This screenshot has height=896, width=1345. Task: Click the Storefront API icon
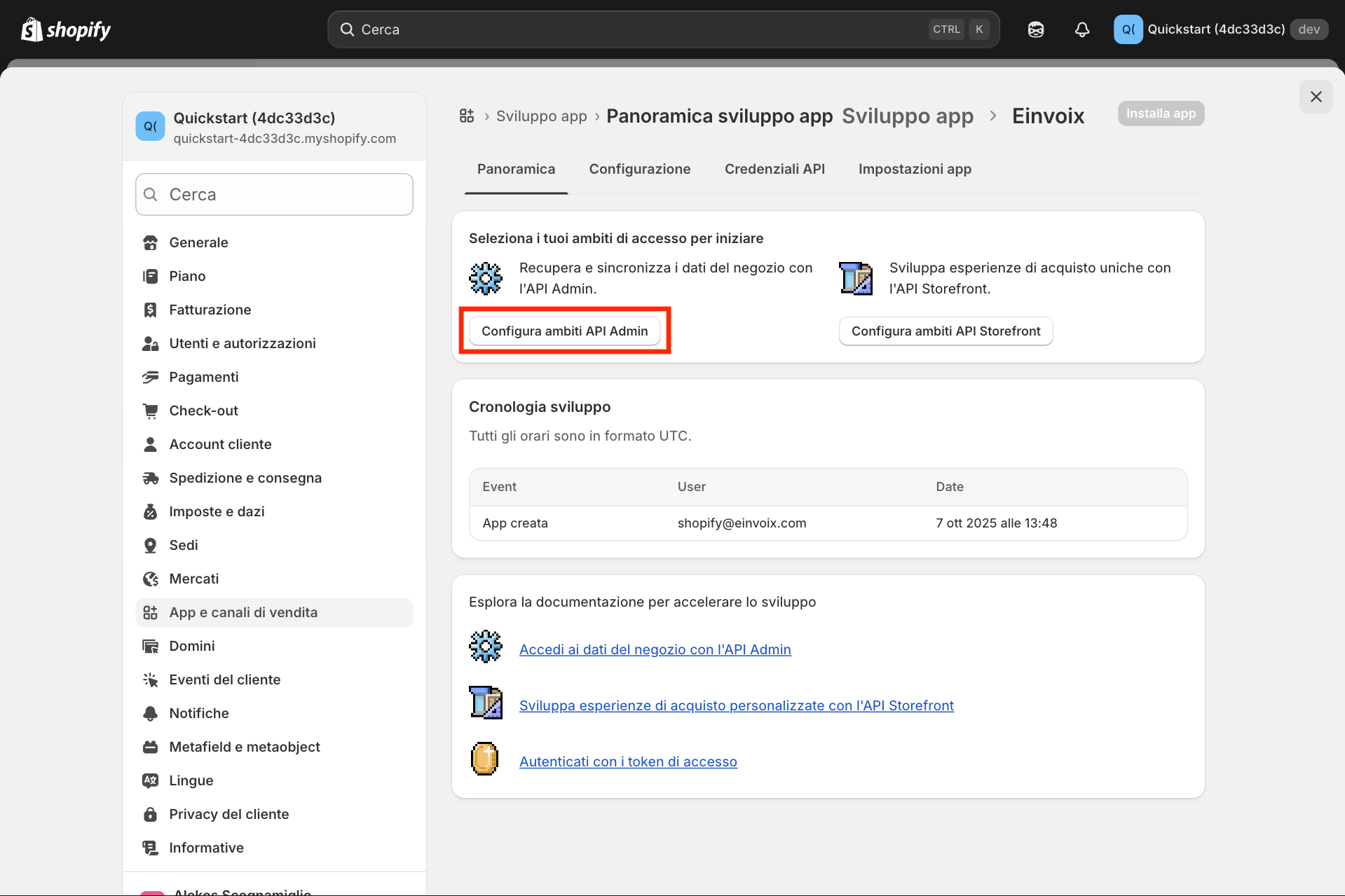(x=856, y=278)
